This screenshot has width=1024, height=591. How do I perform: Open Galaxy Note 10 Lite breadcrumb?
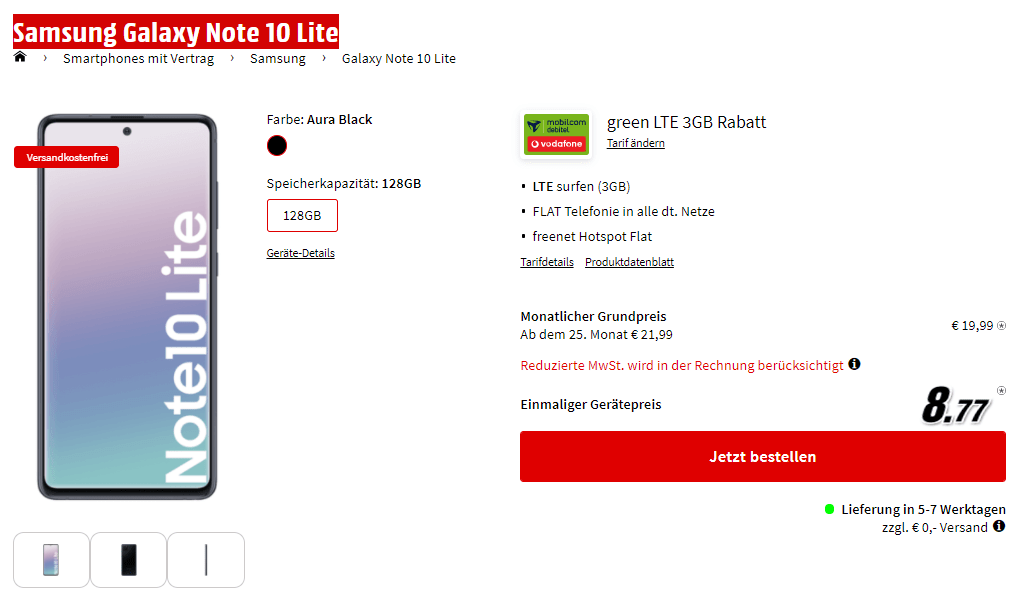[x=399, y=59]
